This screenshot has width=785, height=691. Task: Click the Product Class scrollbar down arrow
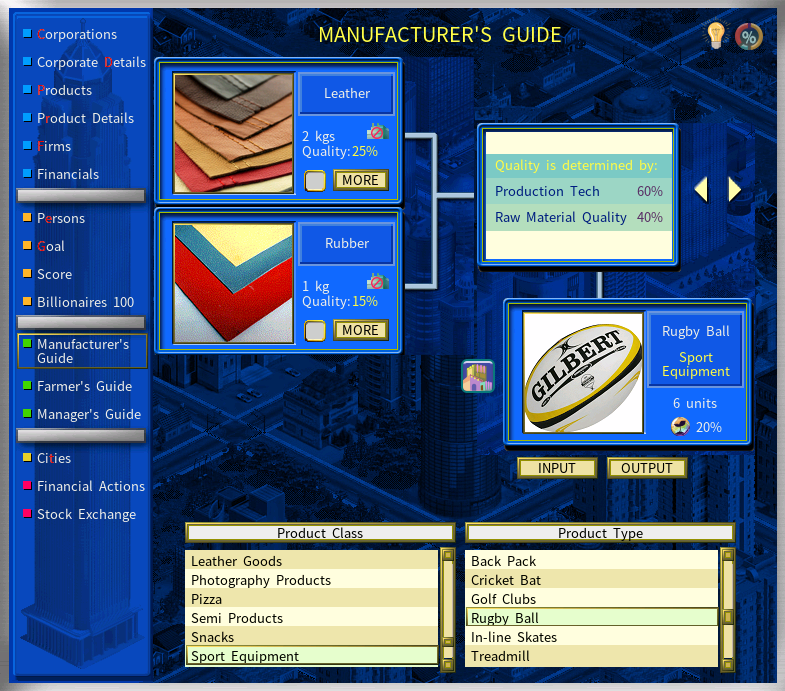point(448,664)
